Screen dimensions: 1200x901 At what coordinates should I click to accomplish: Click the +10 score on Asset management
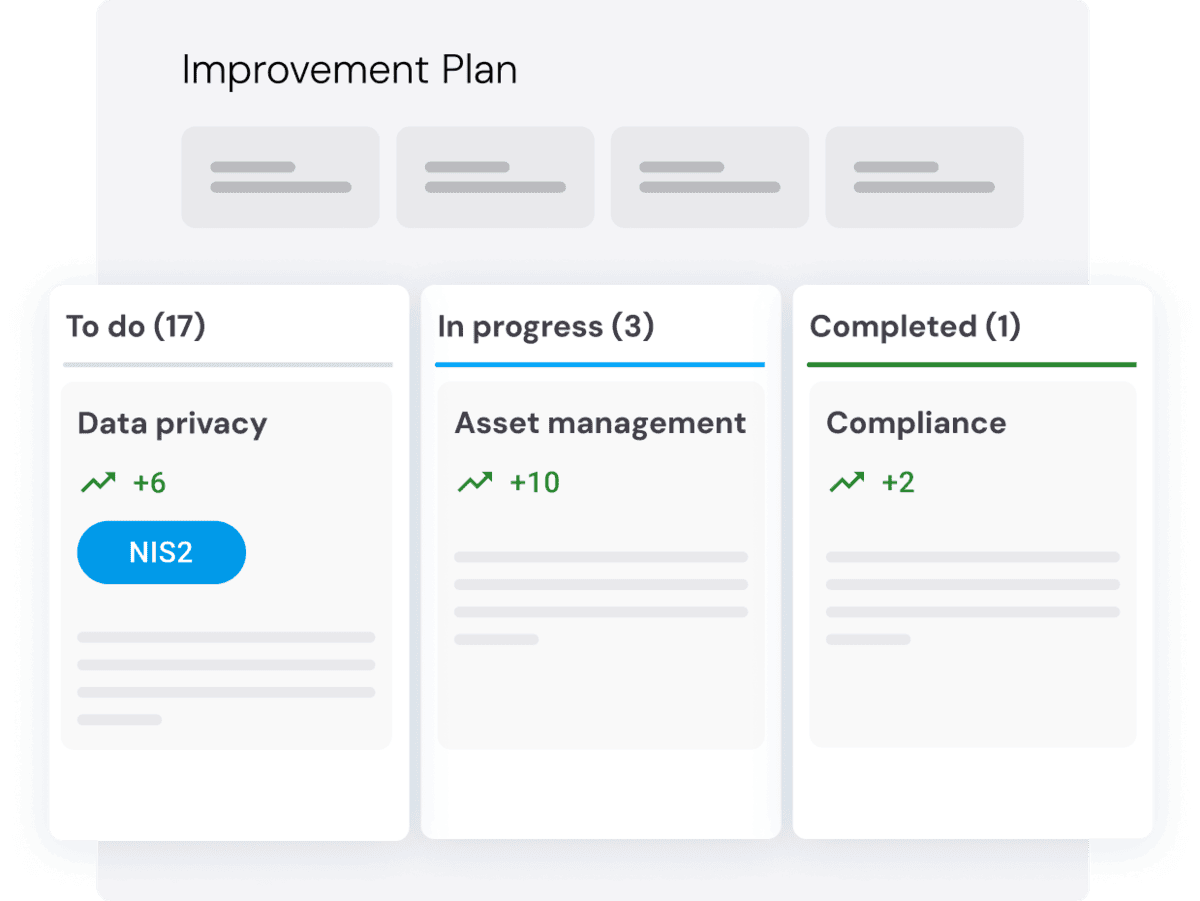tap(535, 483)
